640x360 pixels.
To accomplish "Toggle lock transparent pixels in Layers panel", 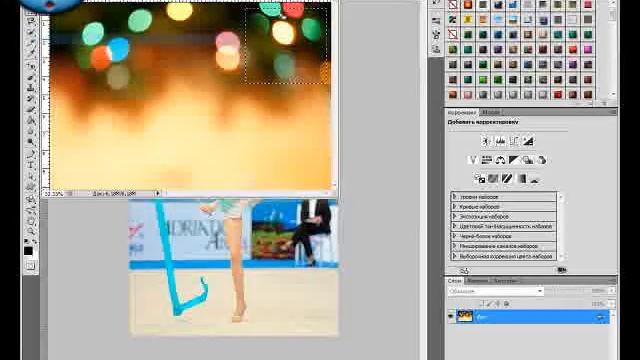I will [x=482, y=304].
